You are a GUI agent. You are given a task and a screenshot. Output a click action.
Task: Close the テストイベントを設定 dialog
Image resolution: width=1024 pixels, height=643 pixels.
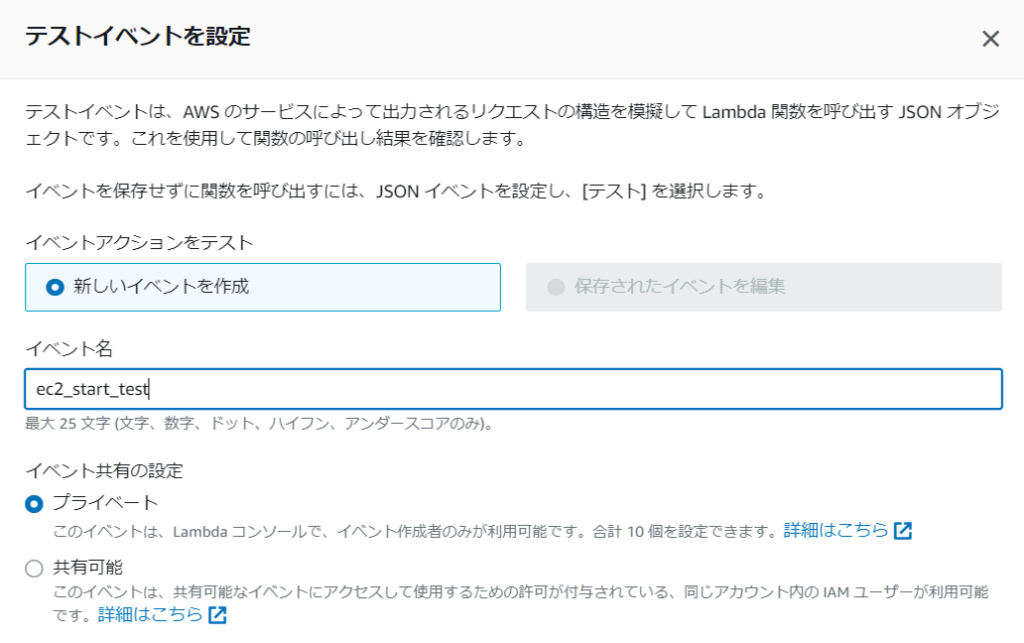[990, 39]
